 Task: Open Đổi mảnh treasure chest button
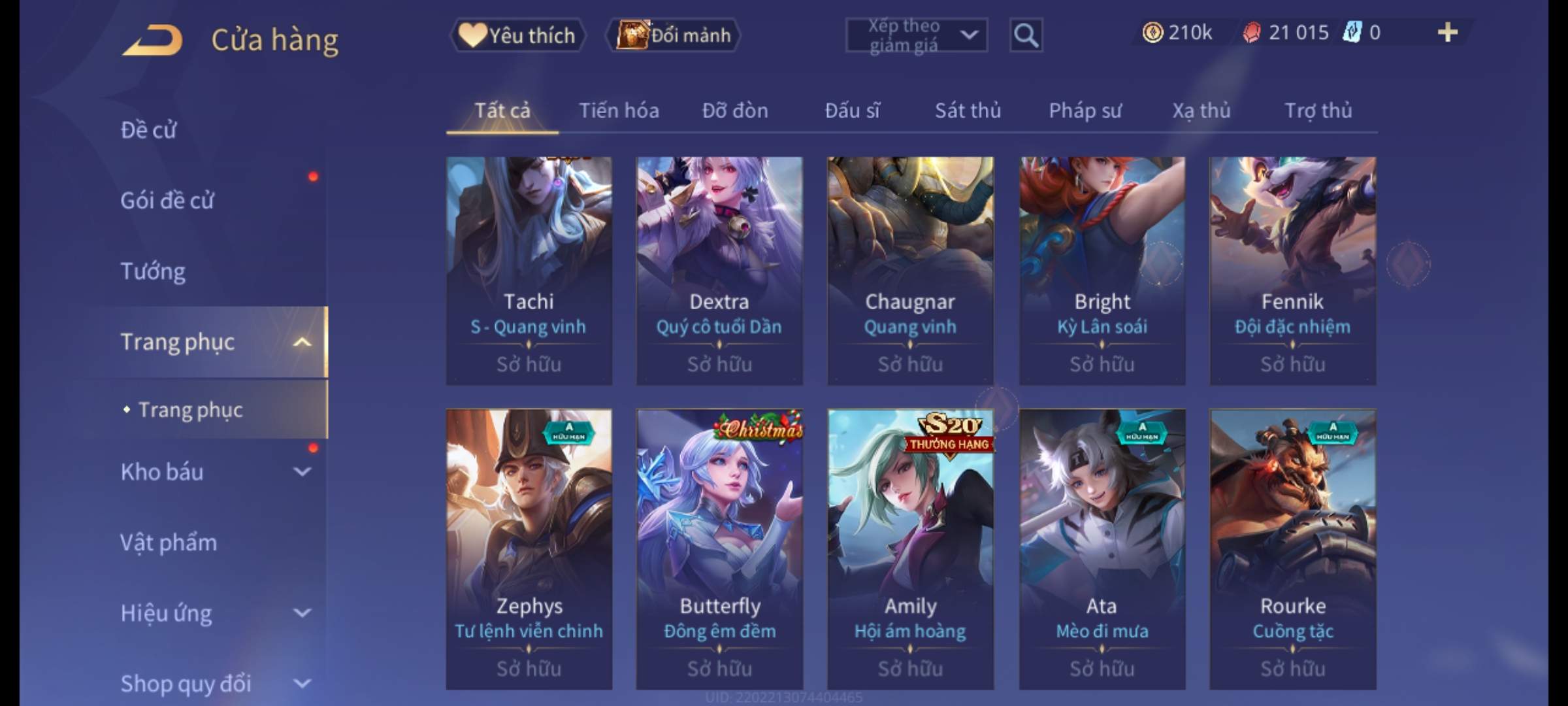tap(674, 35)
